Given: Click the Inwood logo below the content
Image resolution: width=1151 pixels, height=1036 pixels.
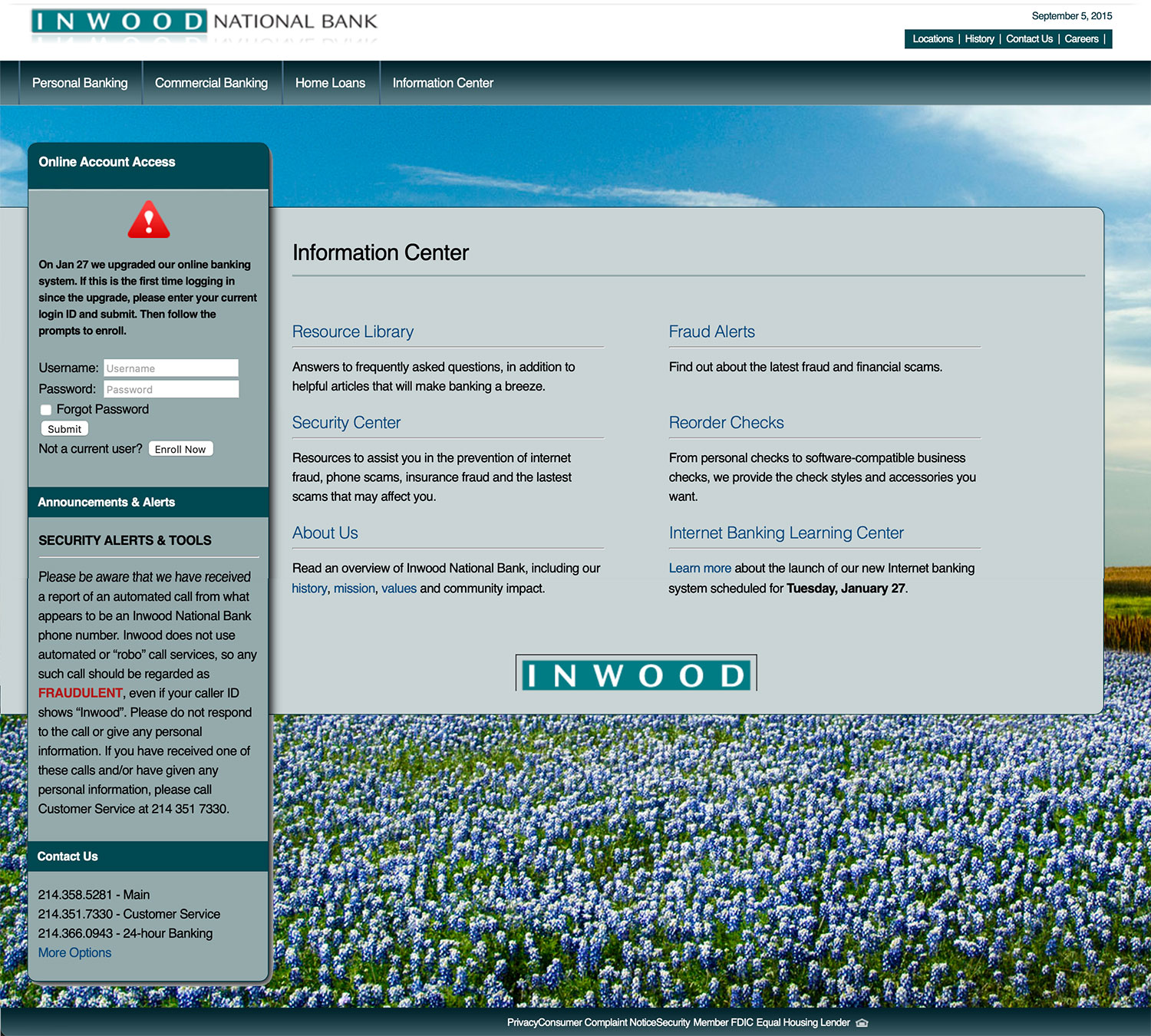Looking at the screenshot, I should (635, 674).
